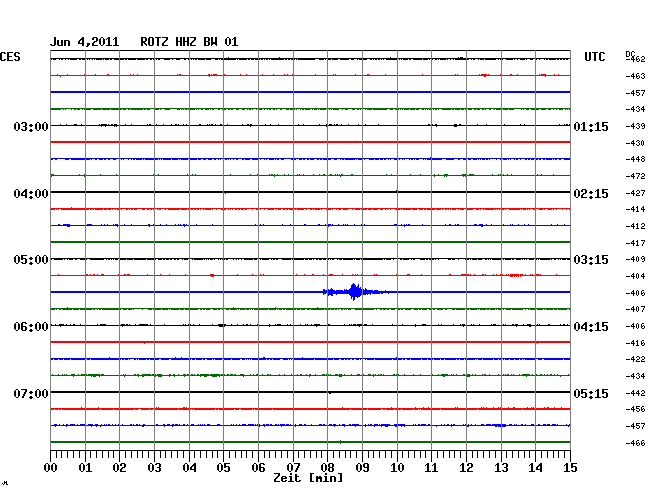
Task: Click the "05:15" UTC time label
Action: (591, 393)
